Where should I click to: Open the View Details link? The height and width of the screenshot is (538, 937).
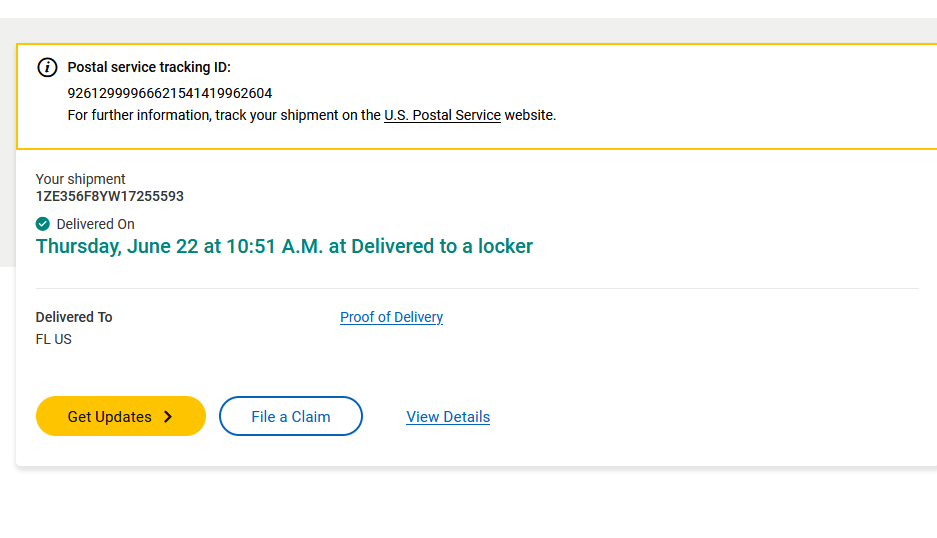point(448,417)
